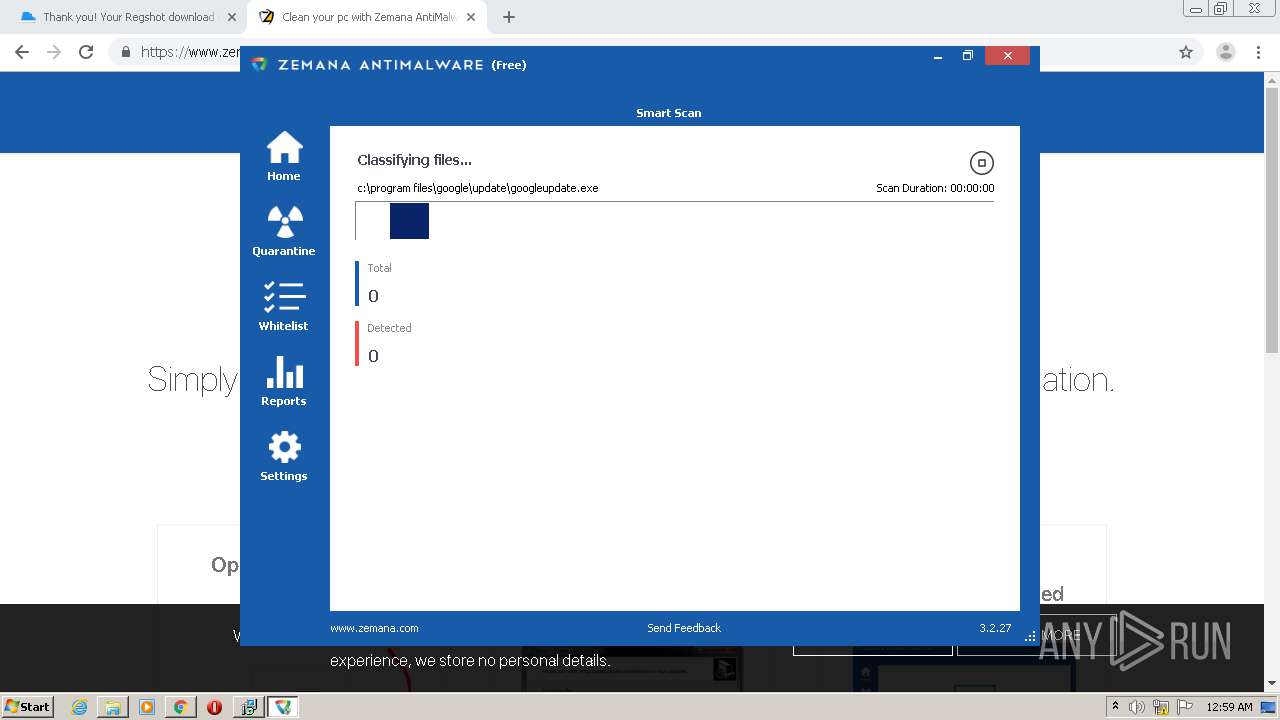
Task: Open Windows Explorer from taskbar
Action: [113, 707]
